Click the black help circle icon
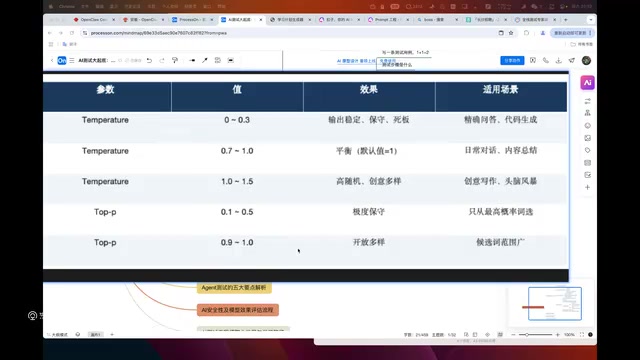This screenshot has height=360, width=640. coord(590,335)
